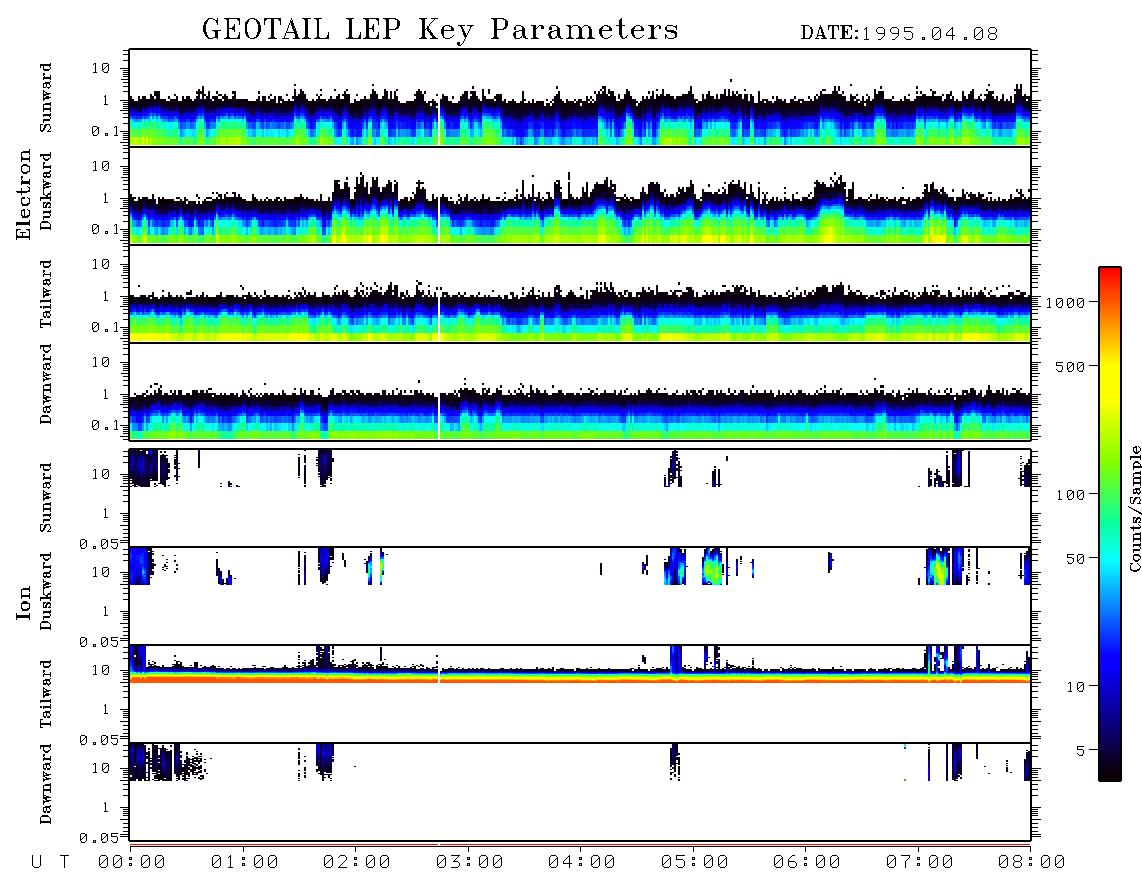This screenshot has width=1142, height=880.
Task: Click the '500' colorbar tick value
Action: point(1070,366)
